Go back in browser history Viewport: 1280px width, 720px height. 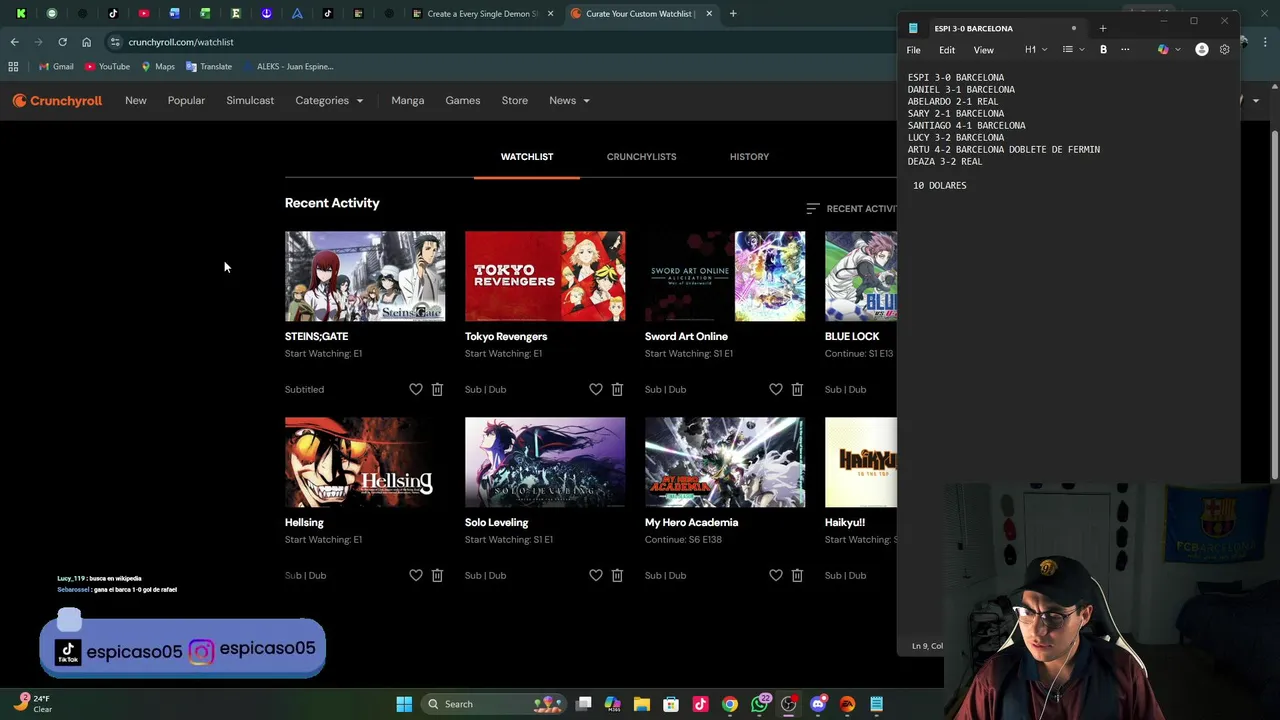tap(14, 42)
